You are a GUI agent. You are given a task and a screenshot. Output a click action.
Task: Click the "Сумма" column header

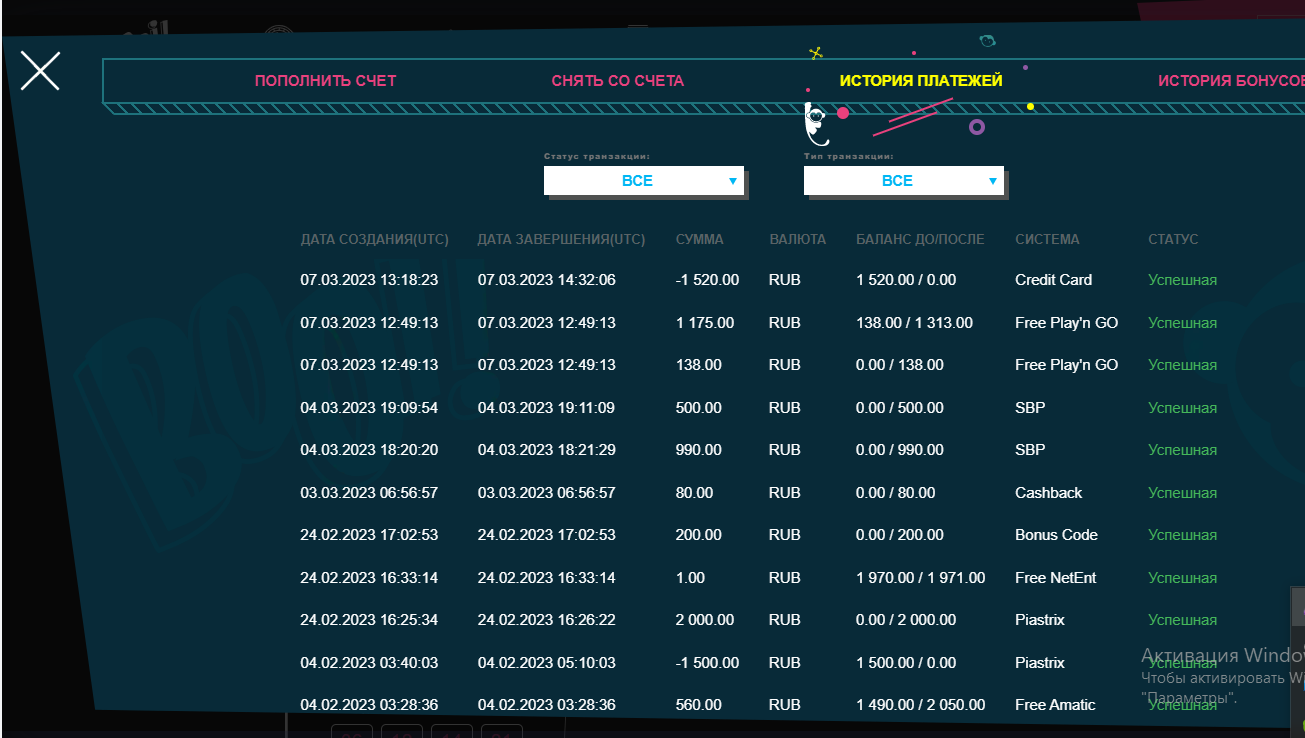point(699,240)
